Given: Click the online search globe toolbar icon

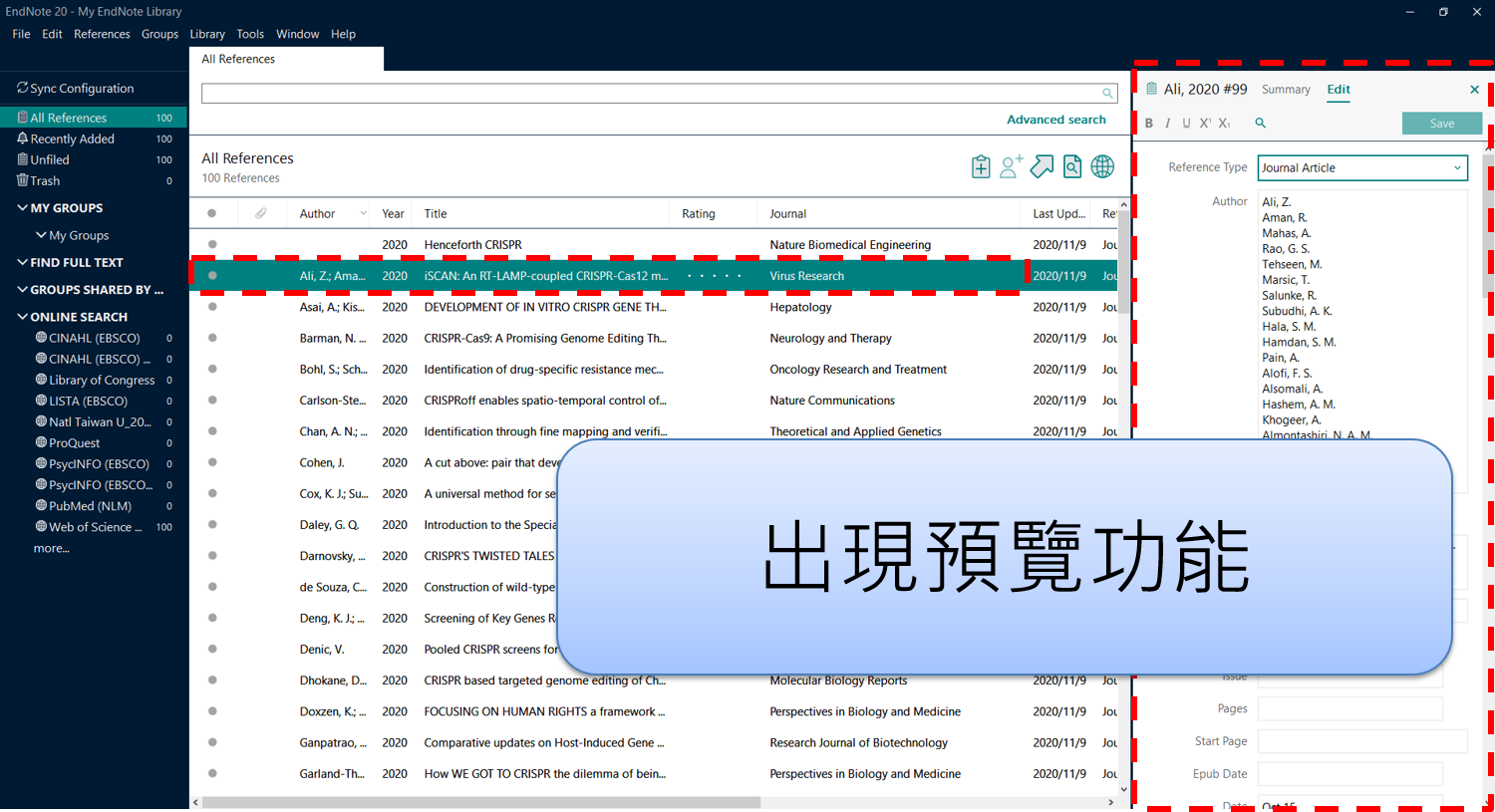Looking at the screenshot, I should tap(1102, 166).
